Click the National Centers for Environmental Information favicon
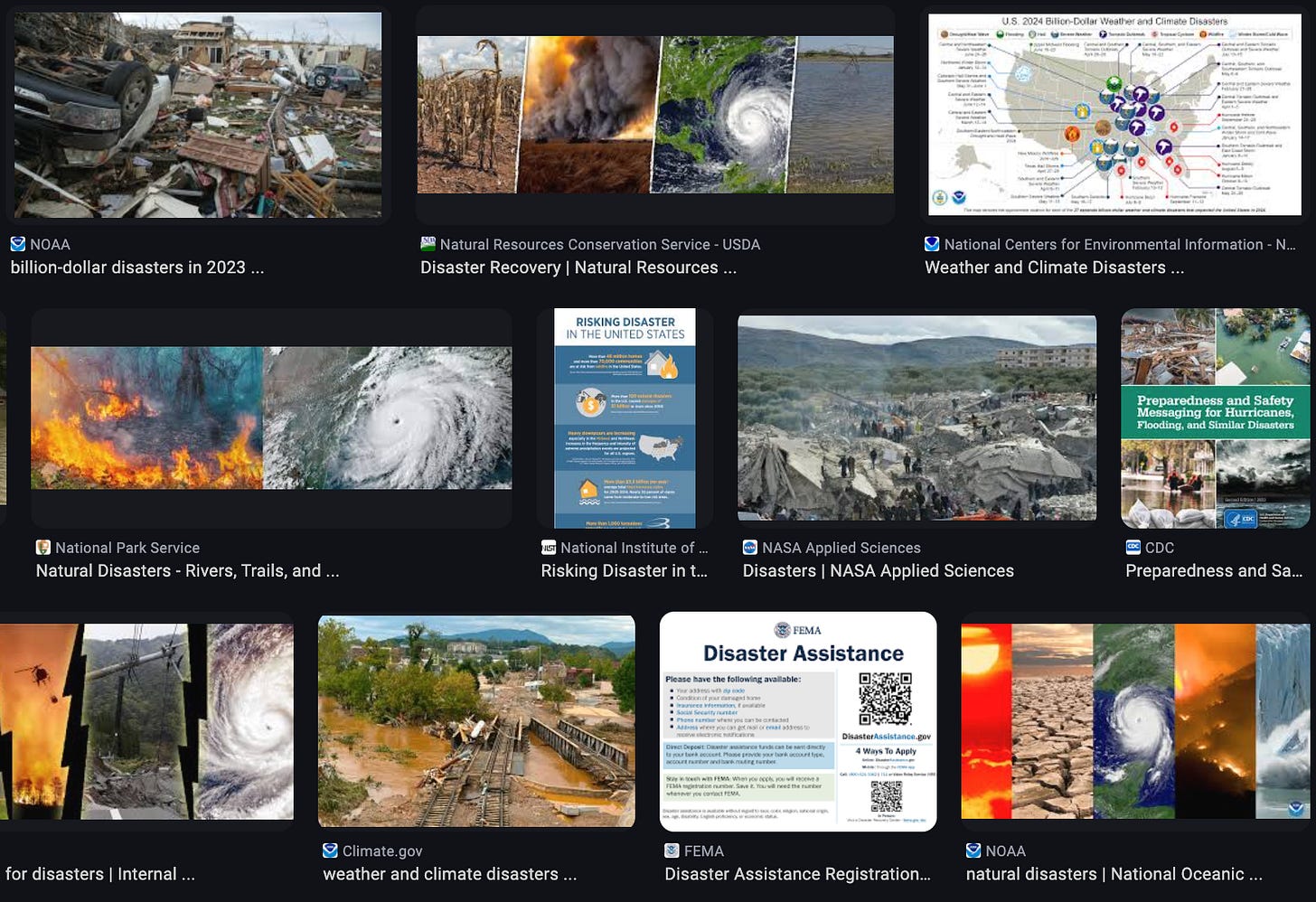Screen dimensions: 1316x902 click(932, 244)
